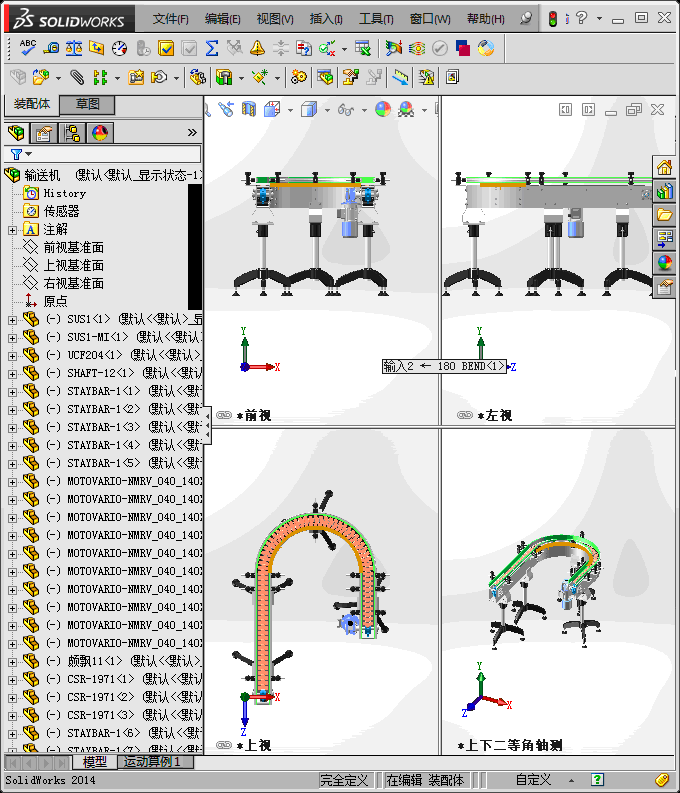Click the yellow warning bell icon
Image resolution: width=680 pixels, height=793 pixels.
point(257,48)
